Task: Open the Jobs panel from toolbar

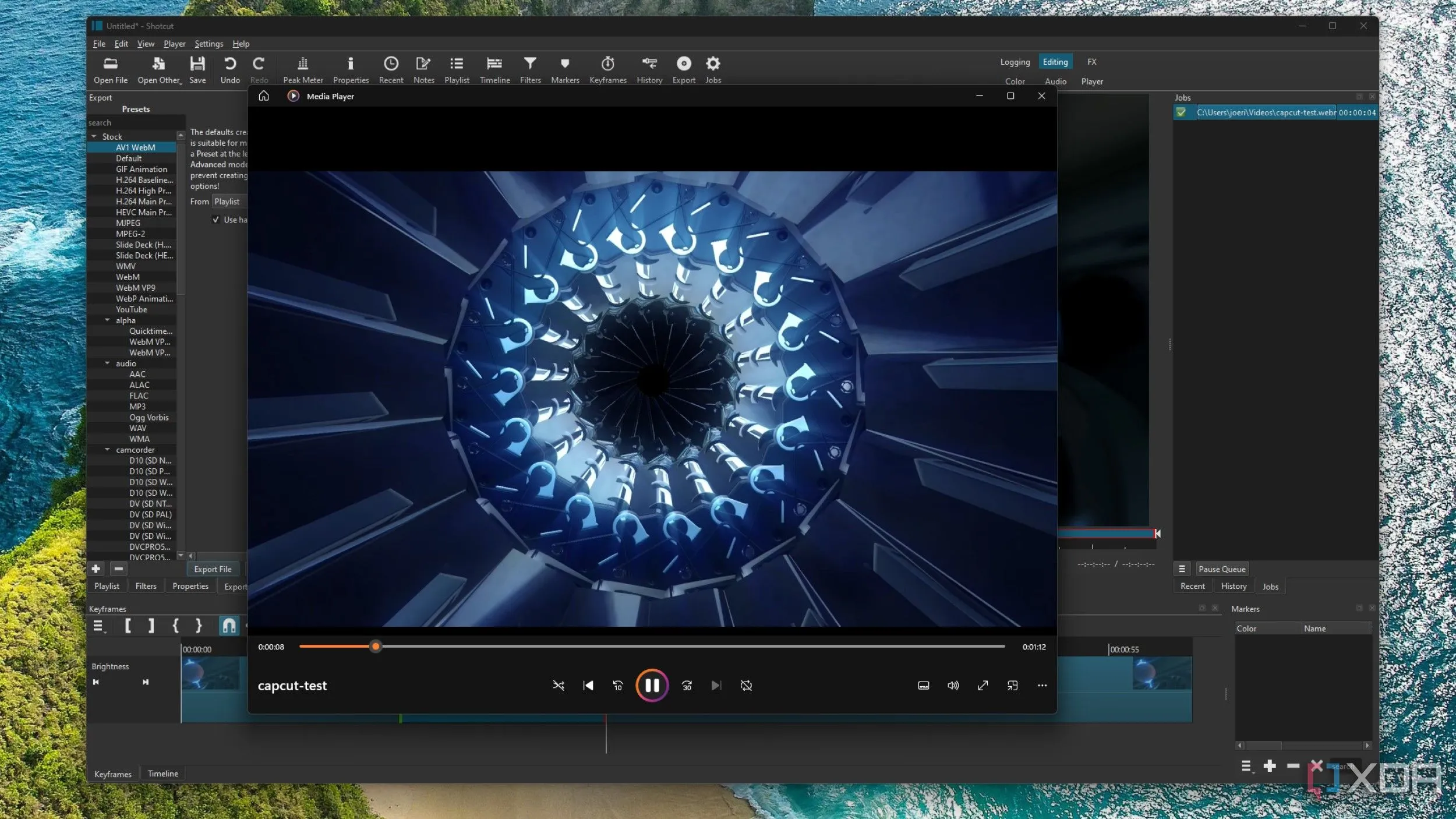Action: [x=713, y=70]
